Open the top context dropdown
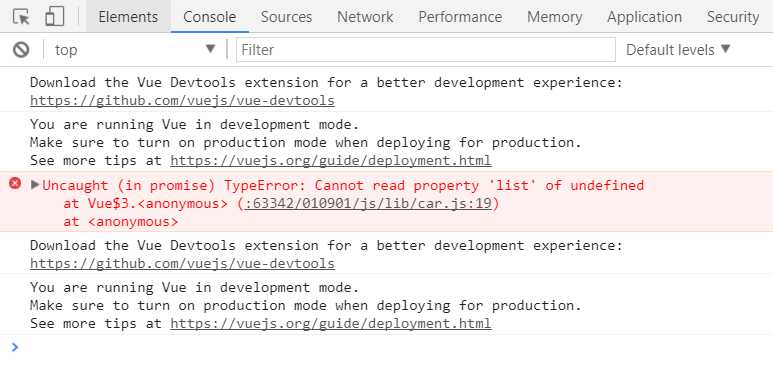 (135, 50)
